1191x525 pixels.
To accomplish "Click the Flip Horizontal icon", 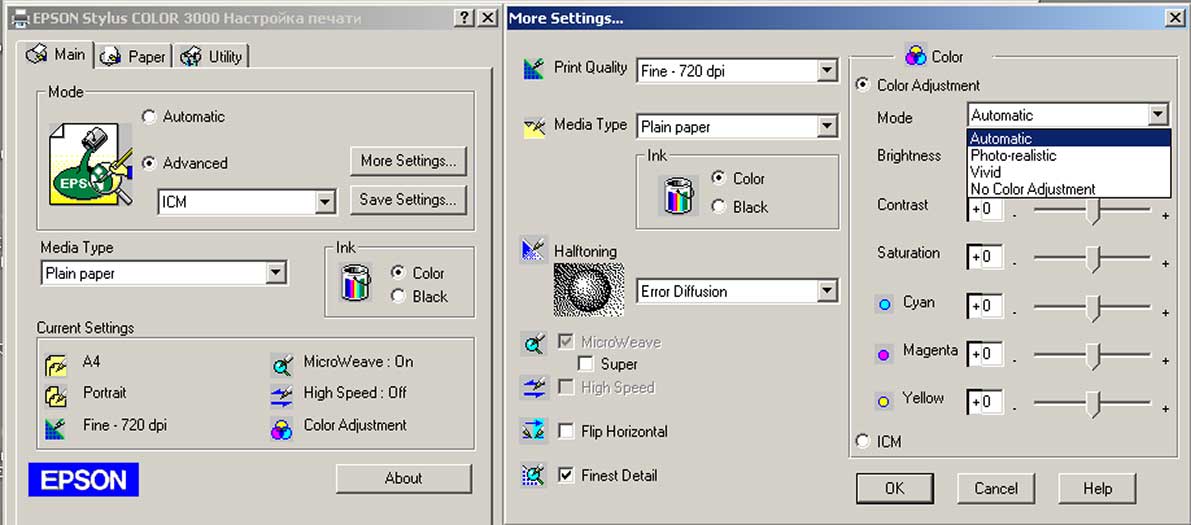I will tap(534, 431).
